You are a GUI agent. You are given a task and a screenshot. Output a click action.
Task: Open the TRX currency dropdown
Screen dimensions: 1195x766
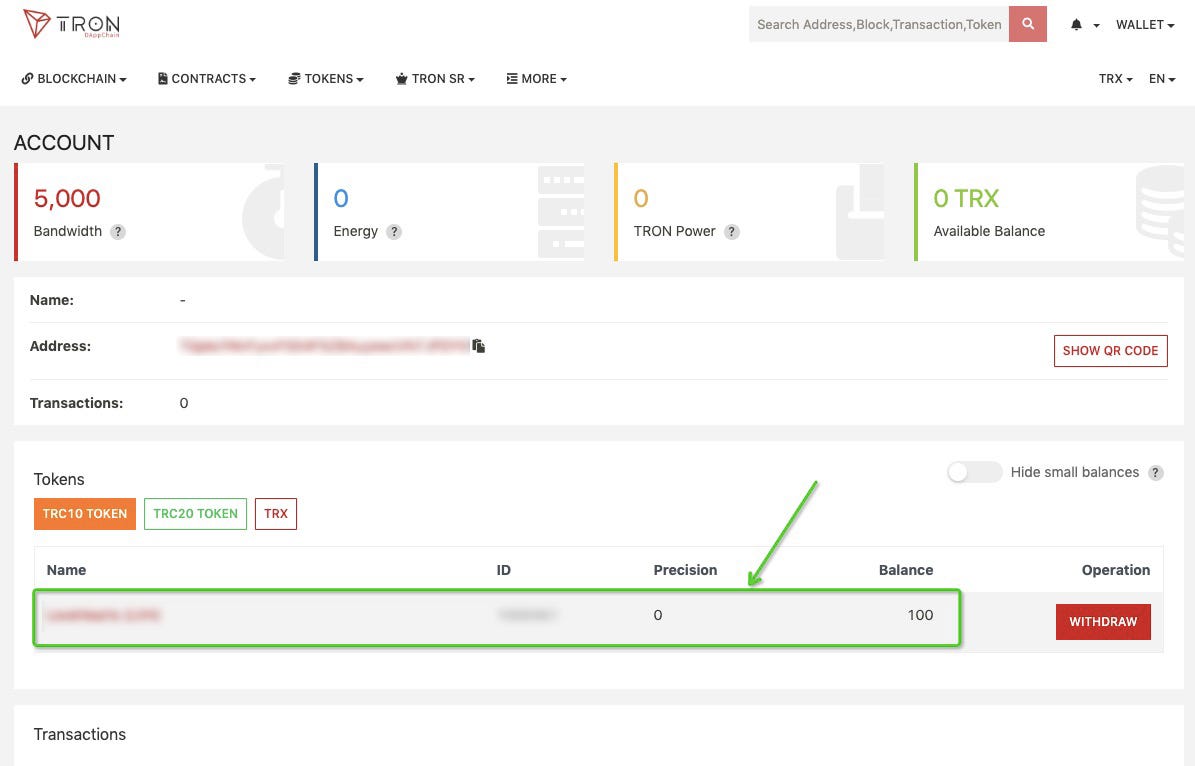click(x=1116, y=79)
